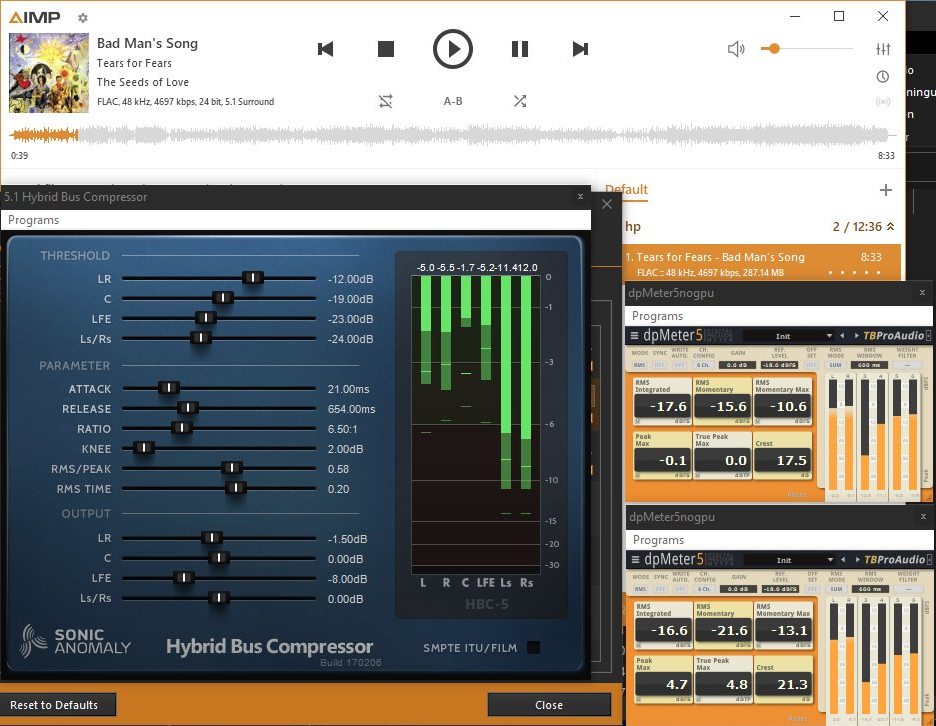Screen dimensions: 936x726
Task: Open Init preset dropdown in upper dpMeter5
Action: point(788,336)
